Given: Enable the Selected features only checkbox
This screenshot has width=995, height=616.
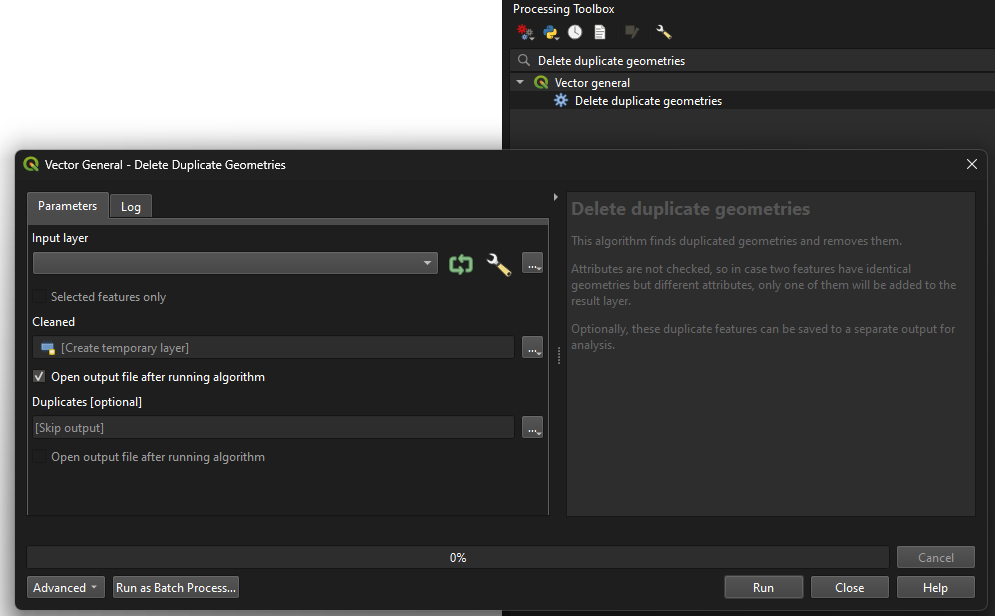Looking at the screenshot, I should (40, 297).
